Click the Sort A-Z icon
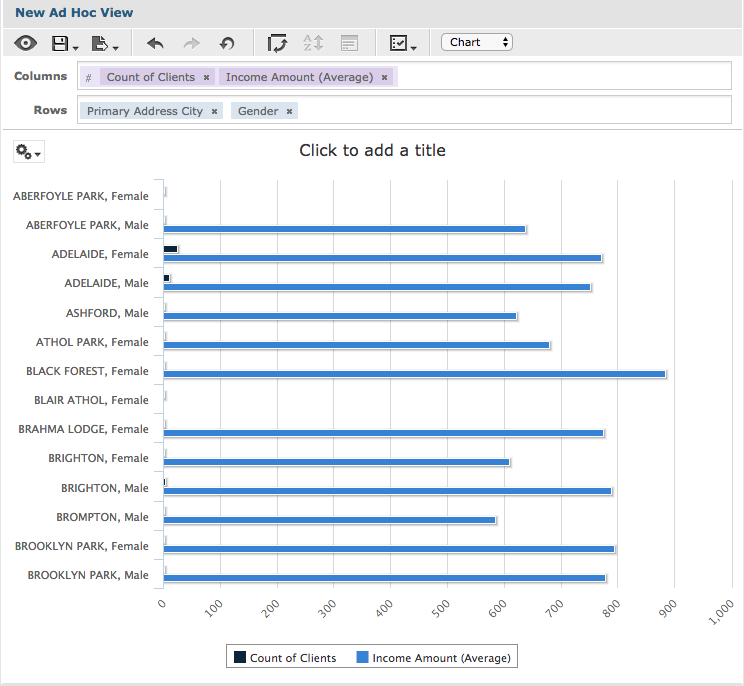Screen dimensions: 744x686 point(313,43)
